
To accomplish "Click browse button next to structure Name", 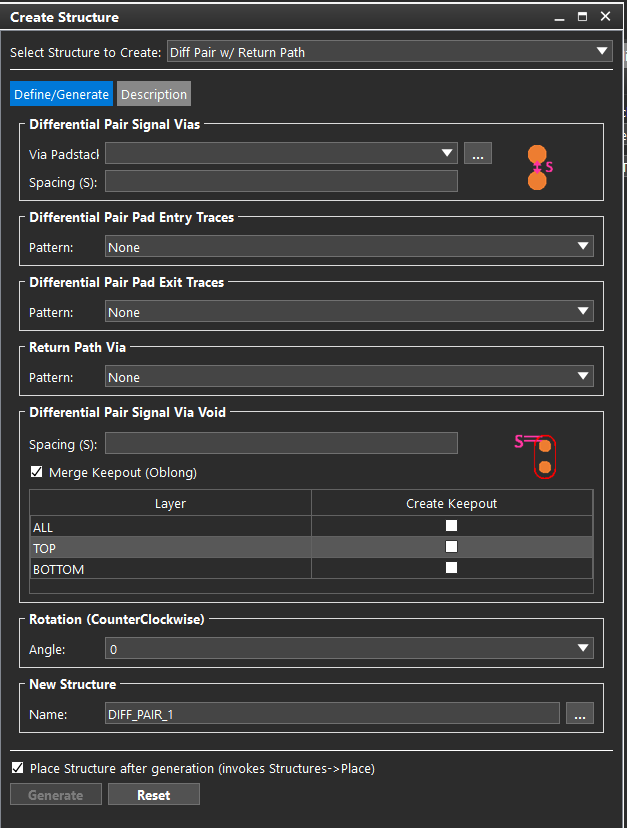I will pos(580,713).
